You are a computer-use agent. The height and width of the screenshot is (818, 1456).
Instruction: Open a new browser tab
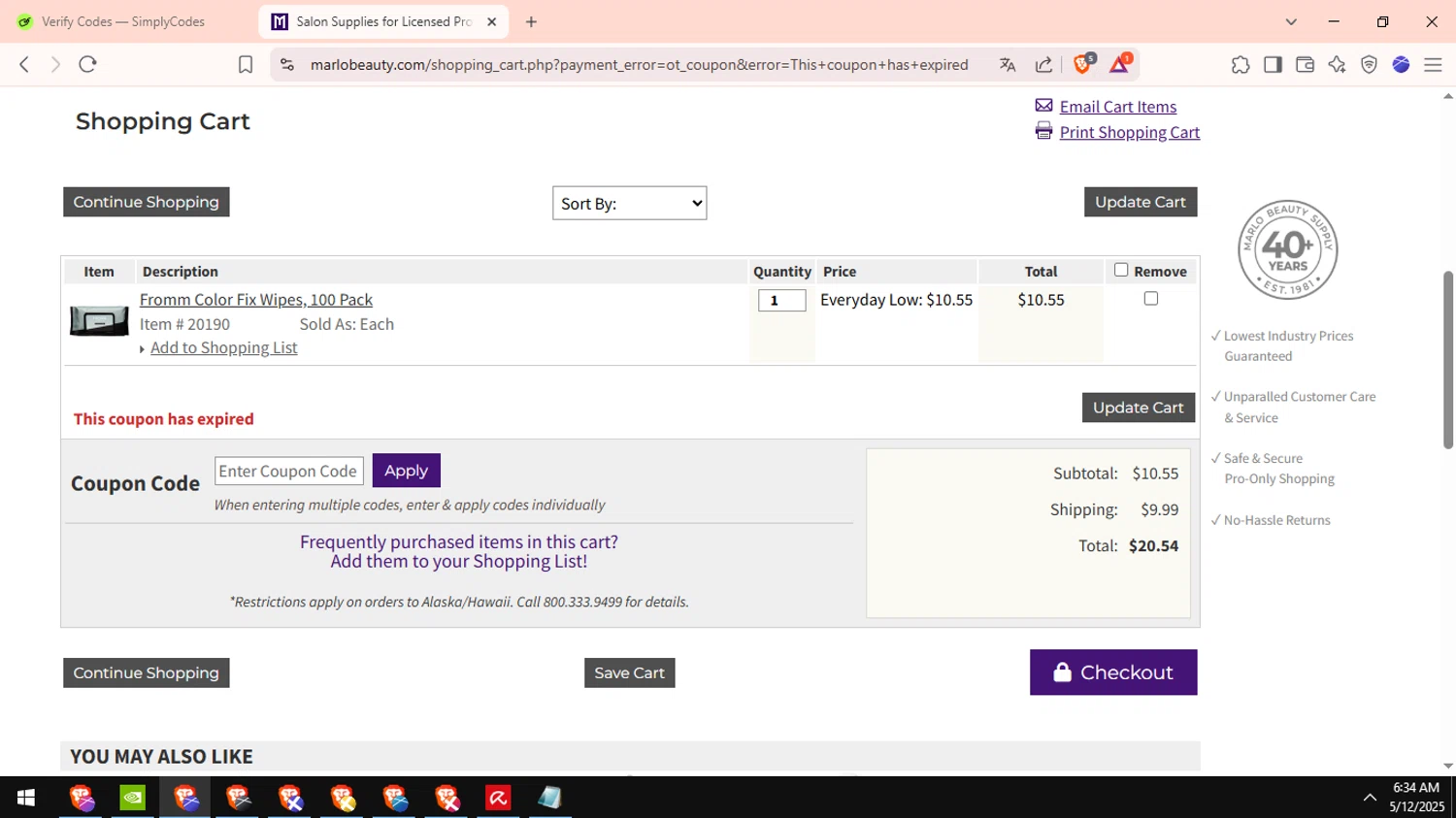[531, 21]
